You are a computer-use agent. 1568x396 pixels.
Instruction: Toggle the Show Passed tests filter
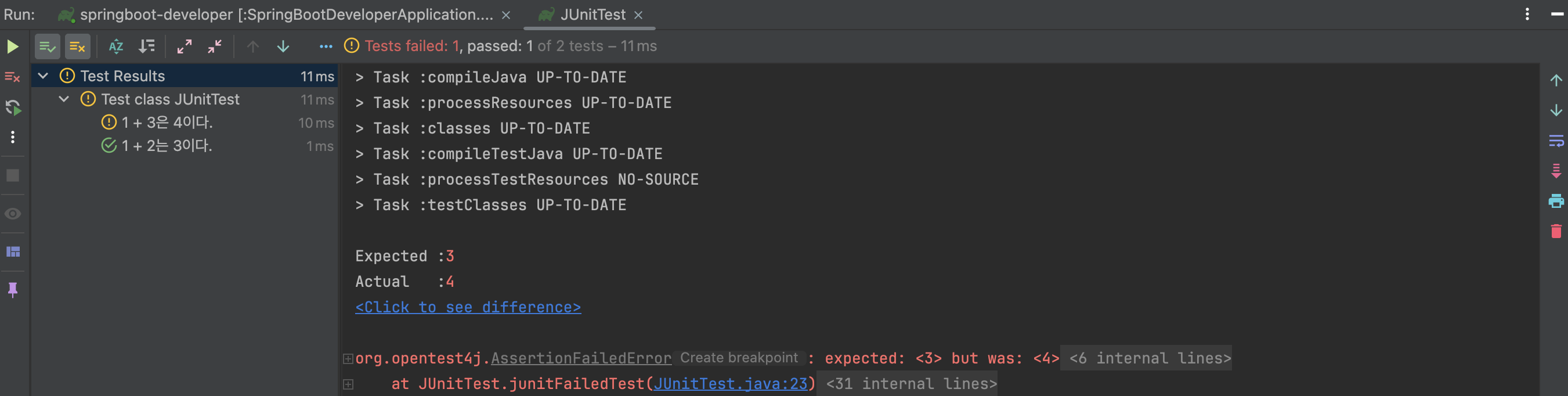[47, 47]
